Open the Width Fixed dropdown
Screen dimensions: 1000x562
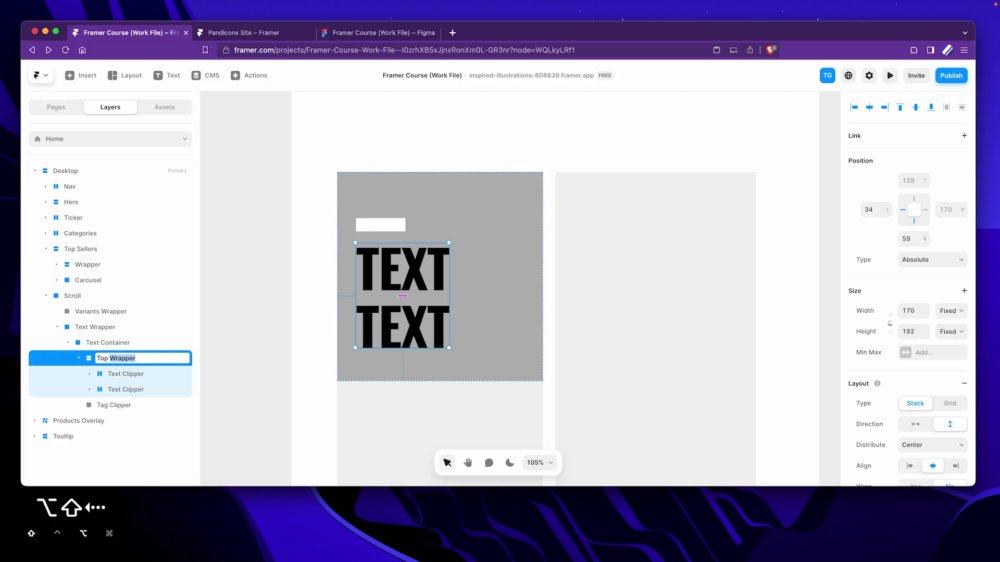click(x=951, y=311)
